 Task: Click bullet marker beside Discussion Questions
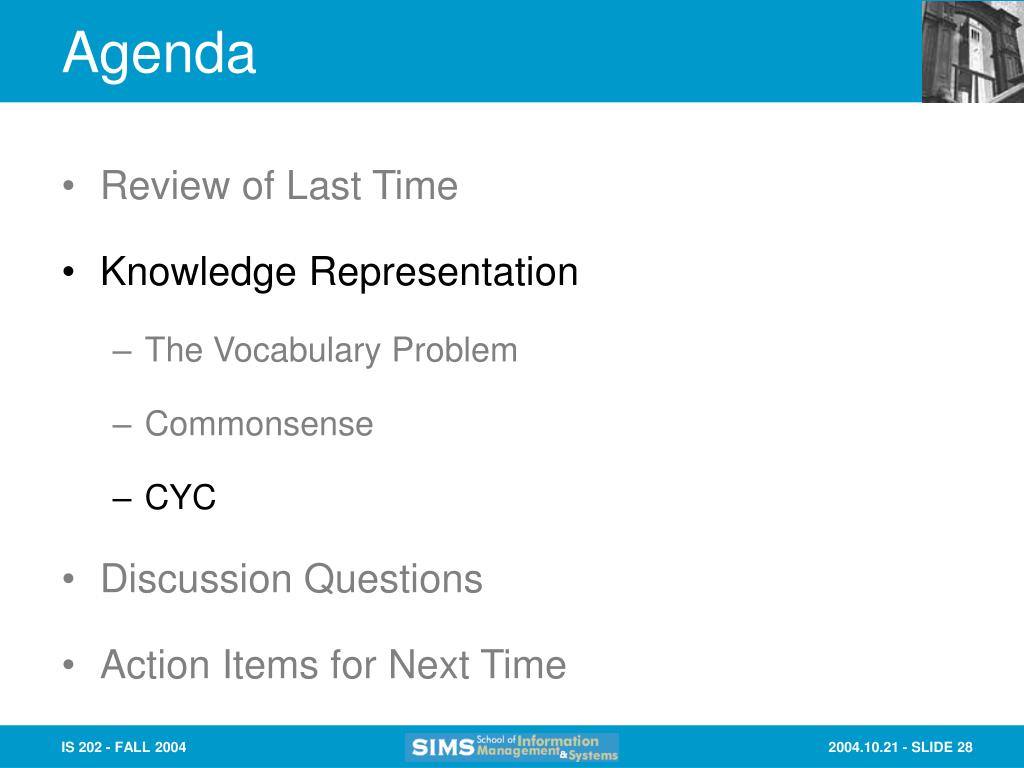69,580
